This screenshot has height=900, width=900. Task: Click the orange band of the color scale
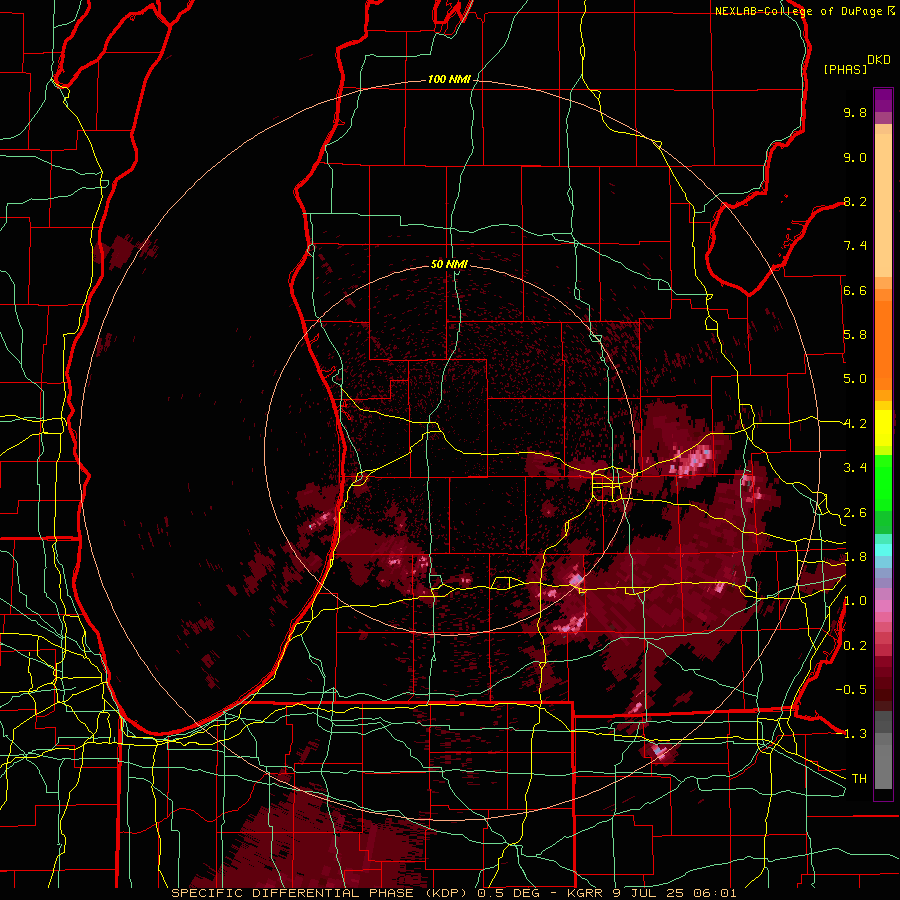point(883,346)
